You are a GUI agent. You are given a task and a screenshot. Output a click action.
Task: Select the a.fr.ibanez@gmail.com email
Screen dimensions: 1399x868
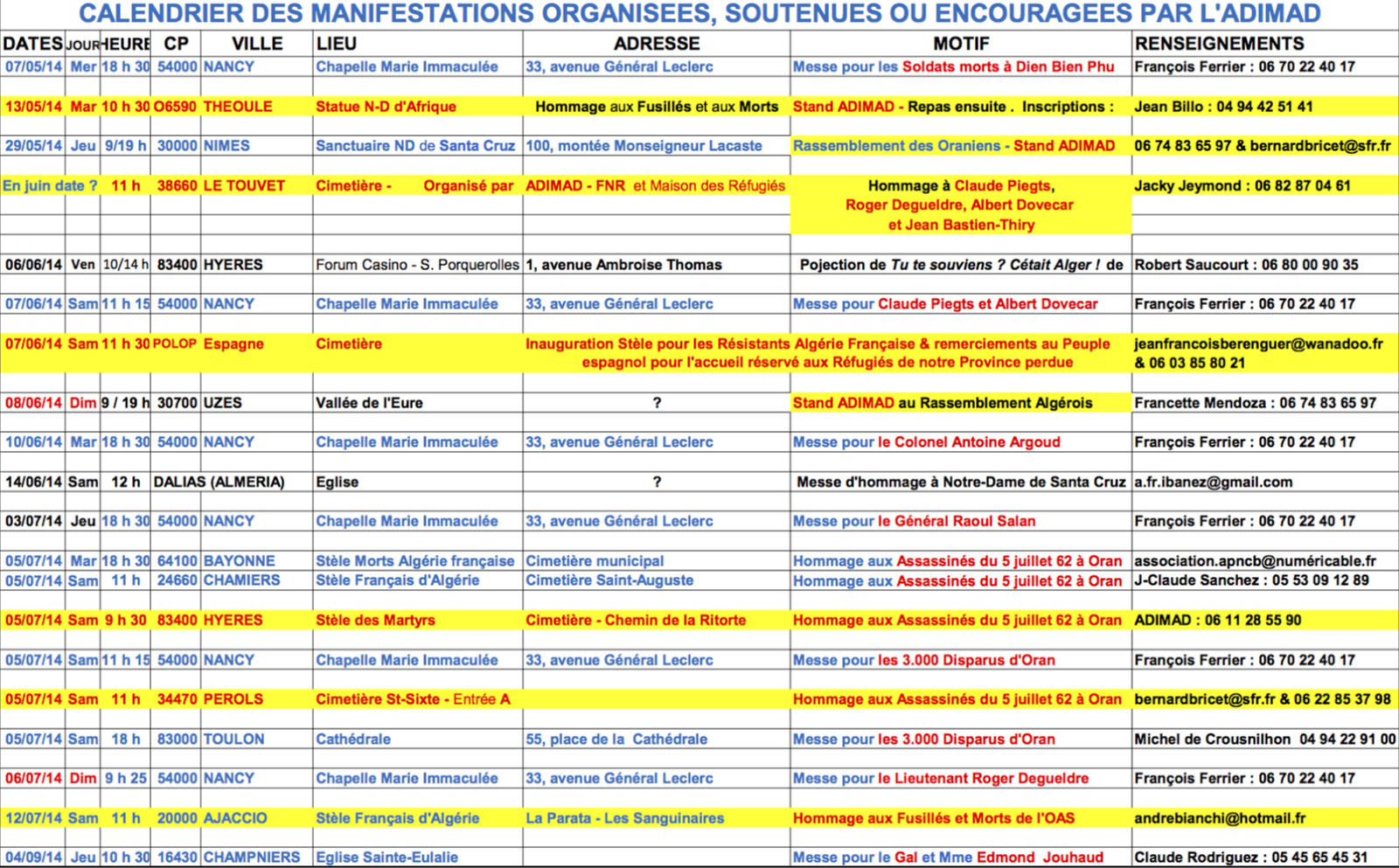click(1213, 482)
